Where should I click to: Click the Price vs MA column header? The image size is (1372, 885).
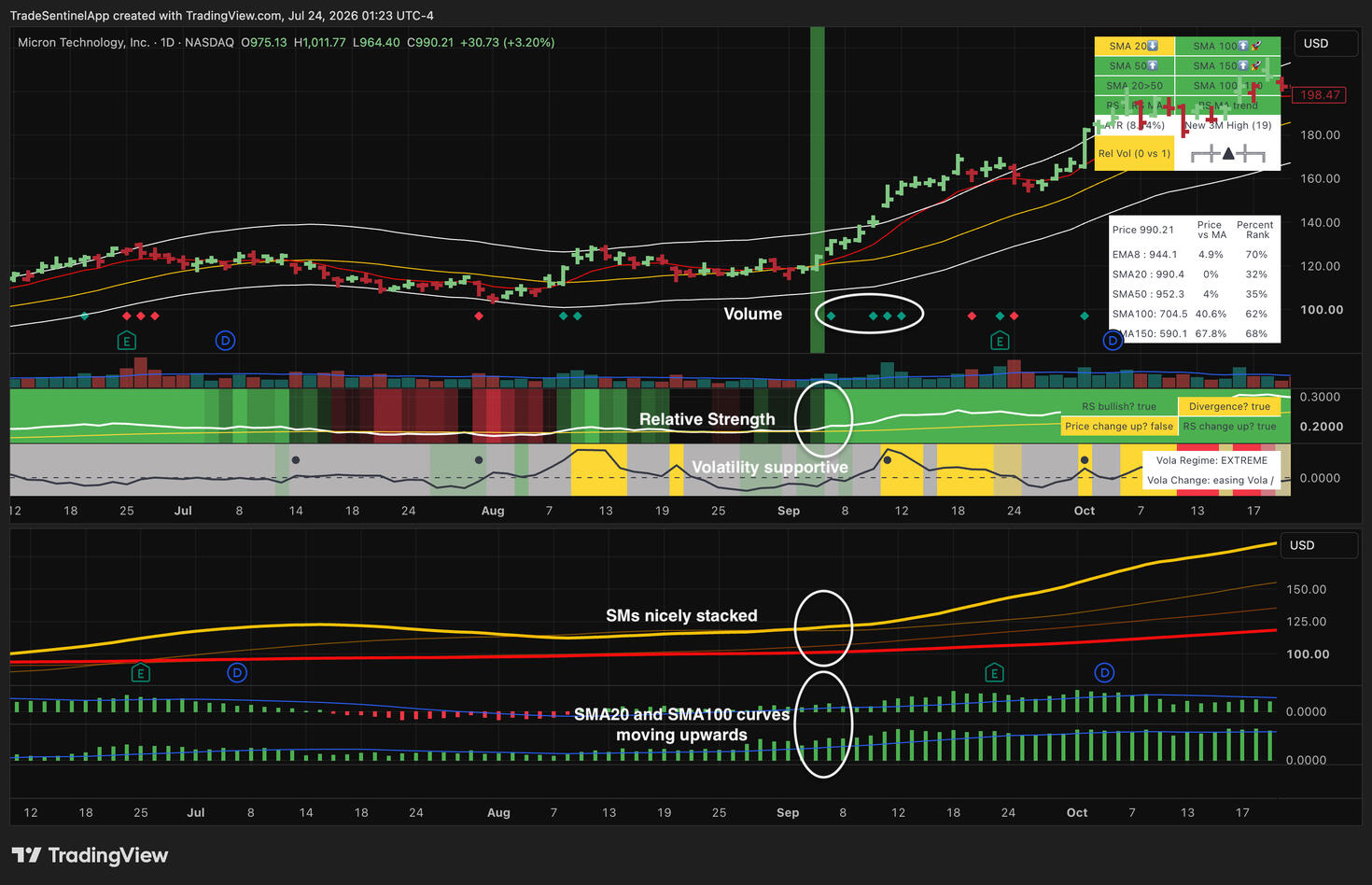pos(1211,230)
